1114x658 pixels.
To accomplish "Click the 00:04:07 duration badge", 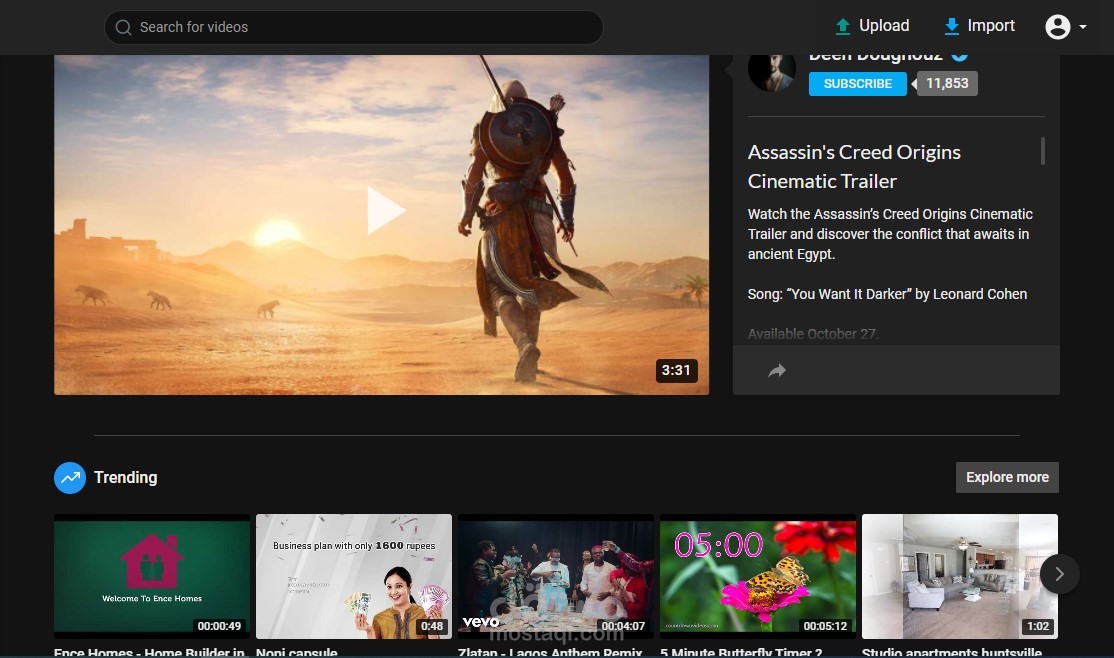I will tap(623, 626).
